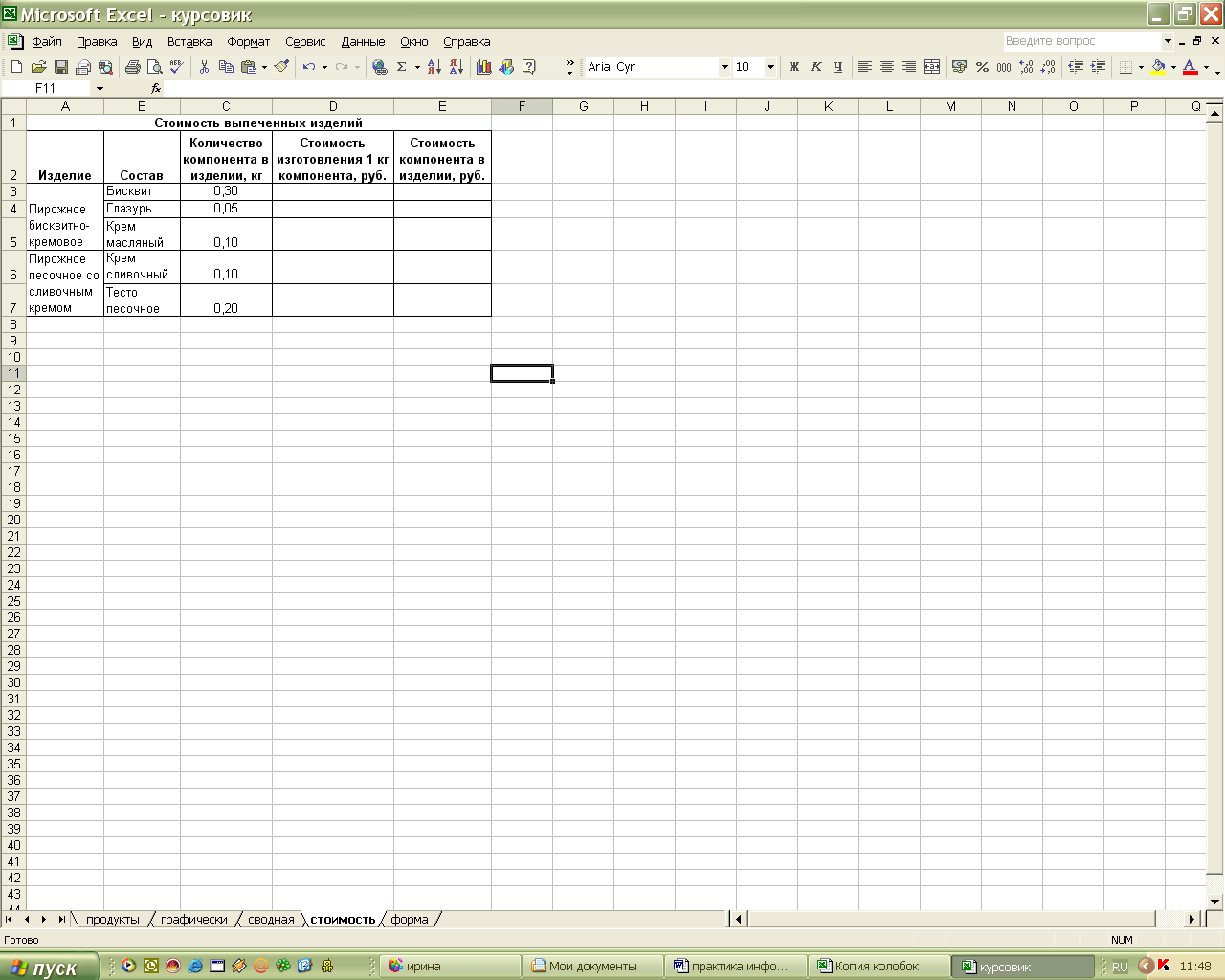Select the column D header
Image resolution: width=1225 pixels, height=980 pixels.
[x=333, y=106]
